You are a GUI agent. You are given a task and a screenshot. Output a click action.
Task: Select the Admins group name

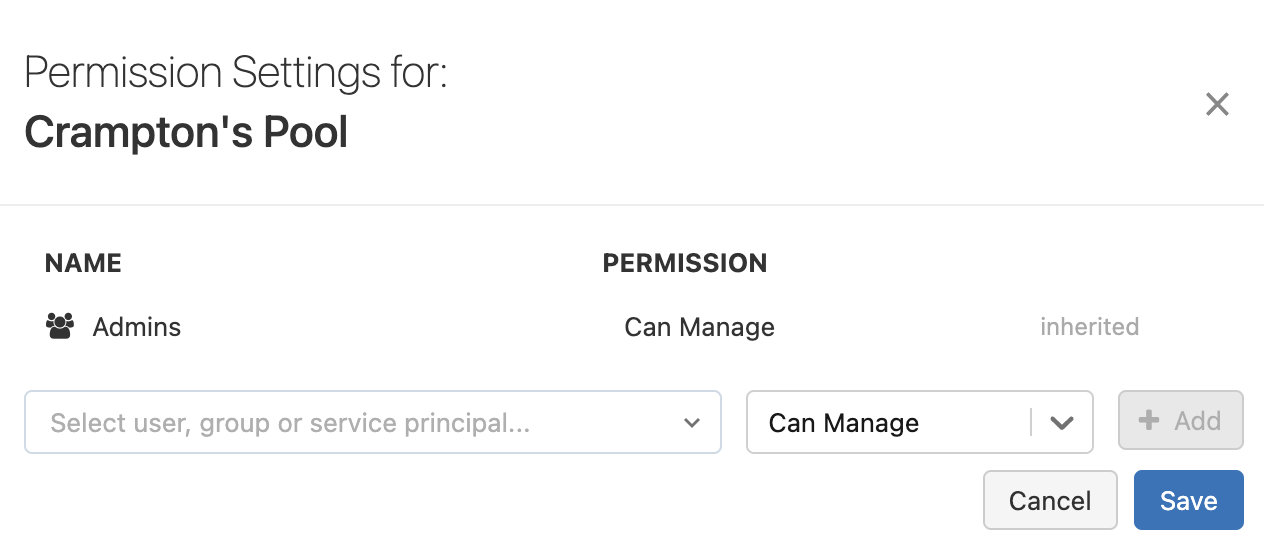[137, 327]
